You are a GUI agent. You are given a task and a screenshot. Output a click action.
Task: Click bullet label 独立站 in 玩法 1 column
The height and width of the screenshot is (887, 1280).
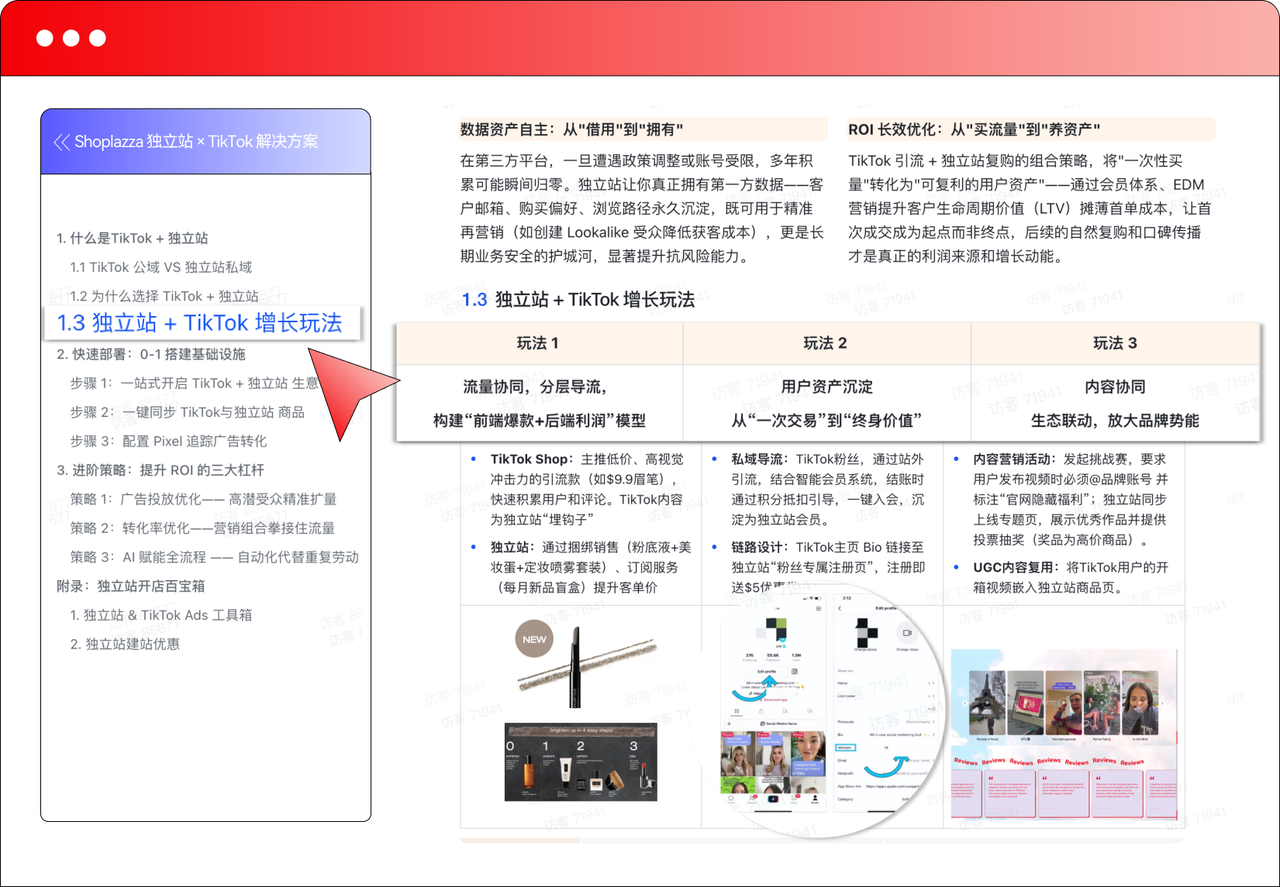510,547
